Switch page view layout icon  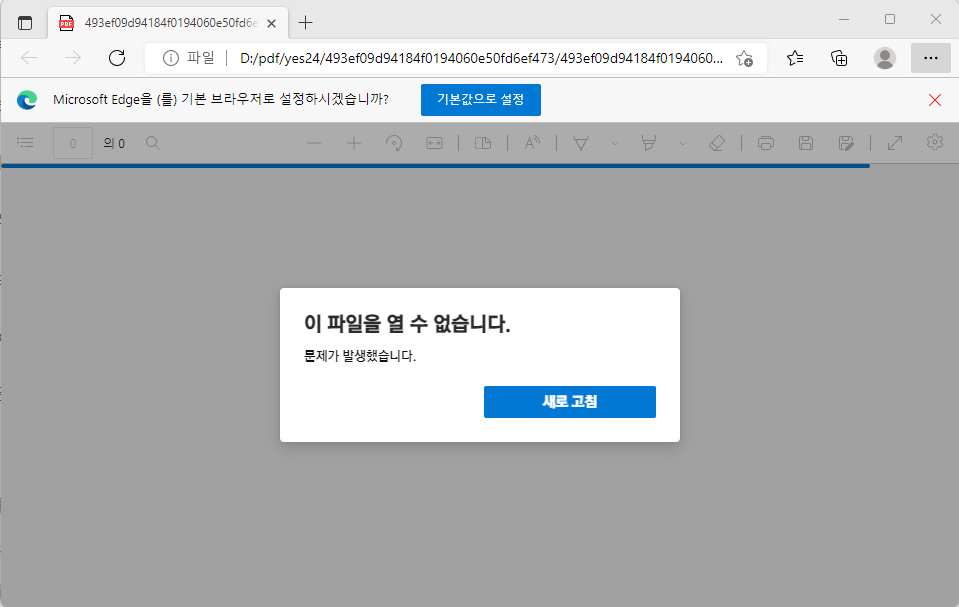click(483, 143)
